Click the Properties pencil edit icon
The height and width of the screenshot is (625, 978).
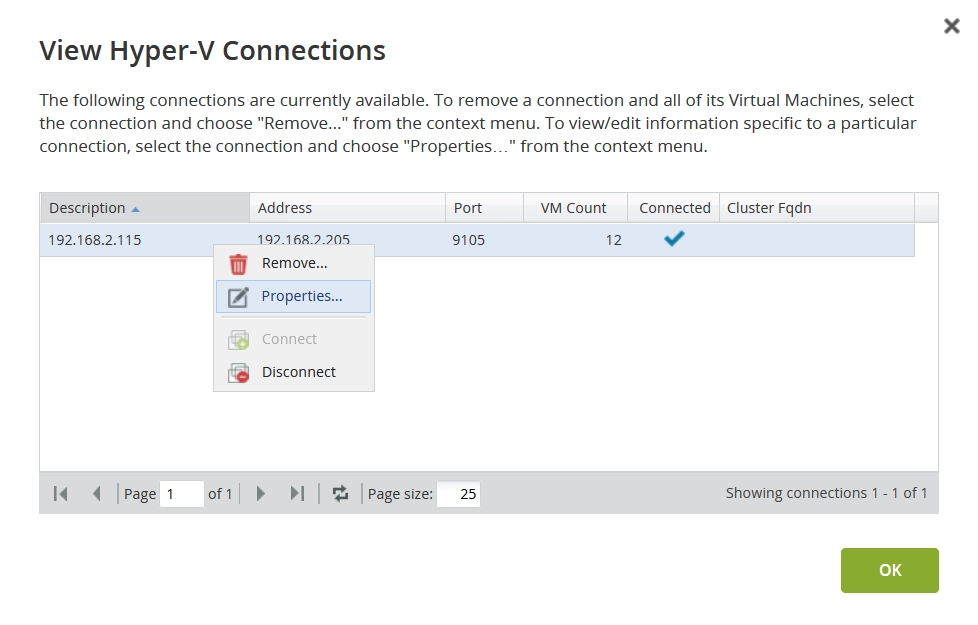(238, 297)
